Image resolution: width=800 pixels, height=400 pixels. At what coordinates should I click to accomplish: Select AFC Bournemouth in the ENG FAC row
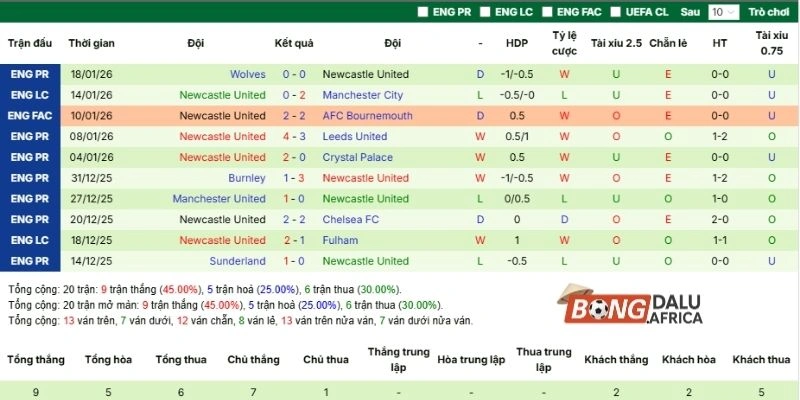tap(367, 116)
